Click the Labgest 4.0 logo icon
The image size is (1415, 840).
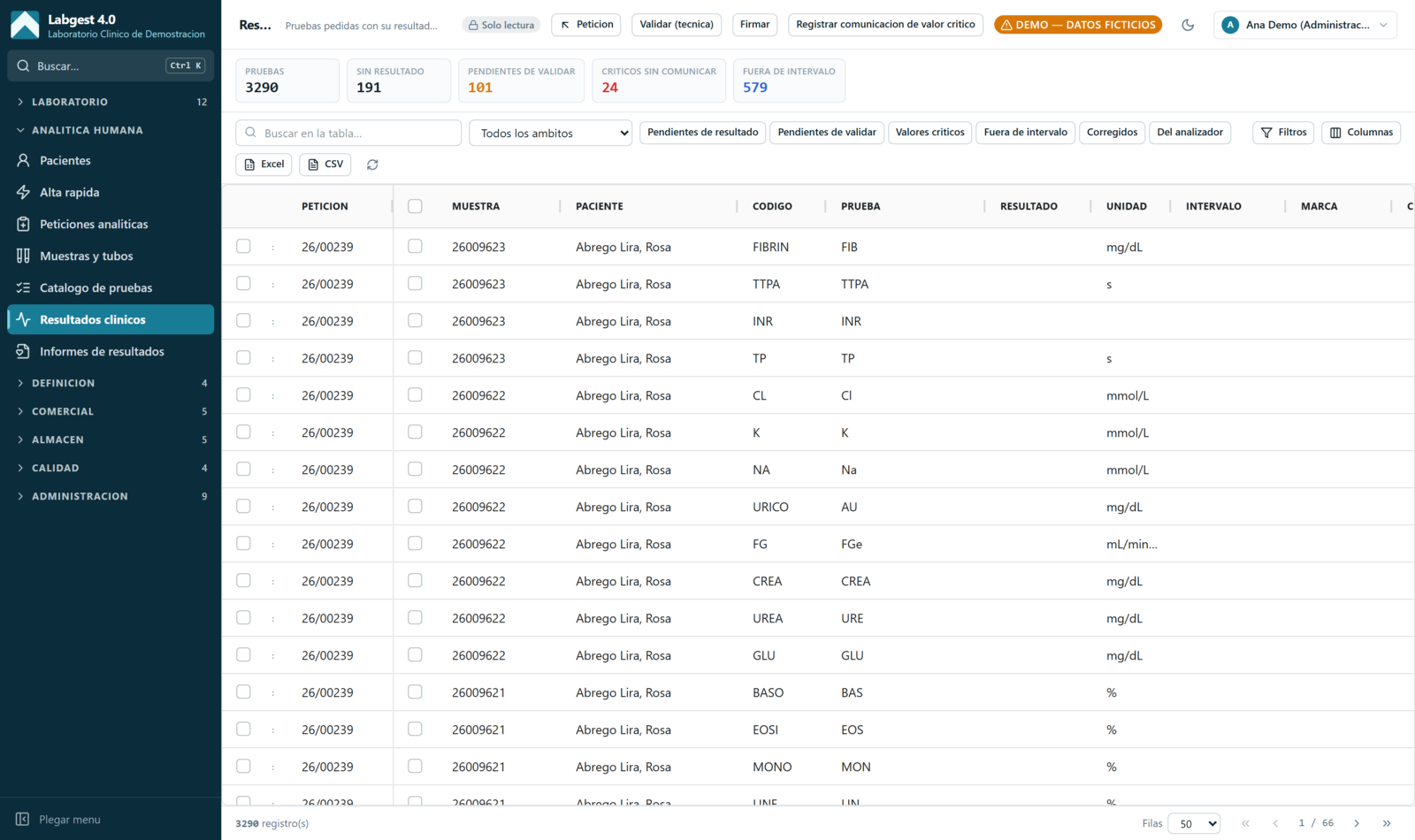point(25,26)
